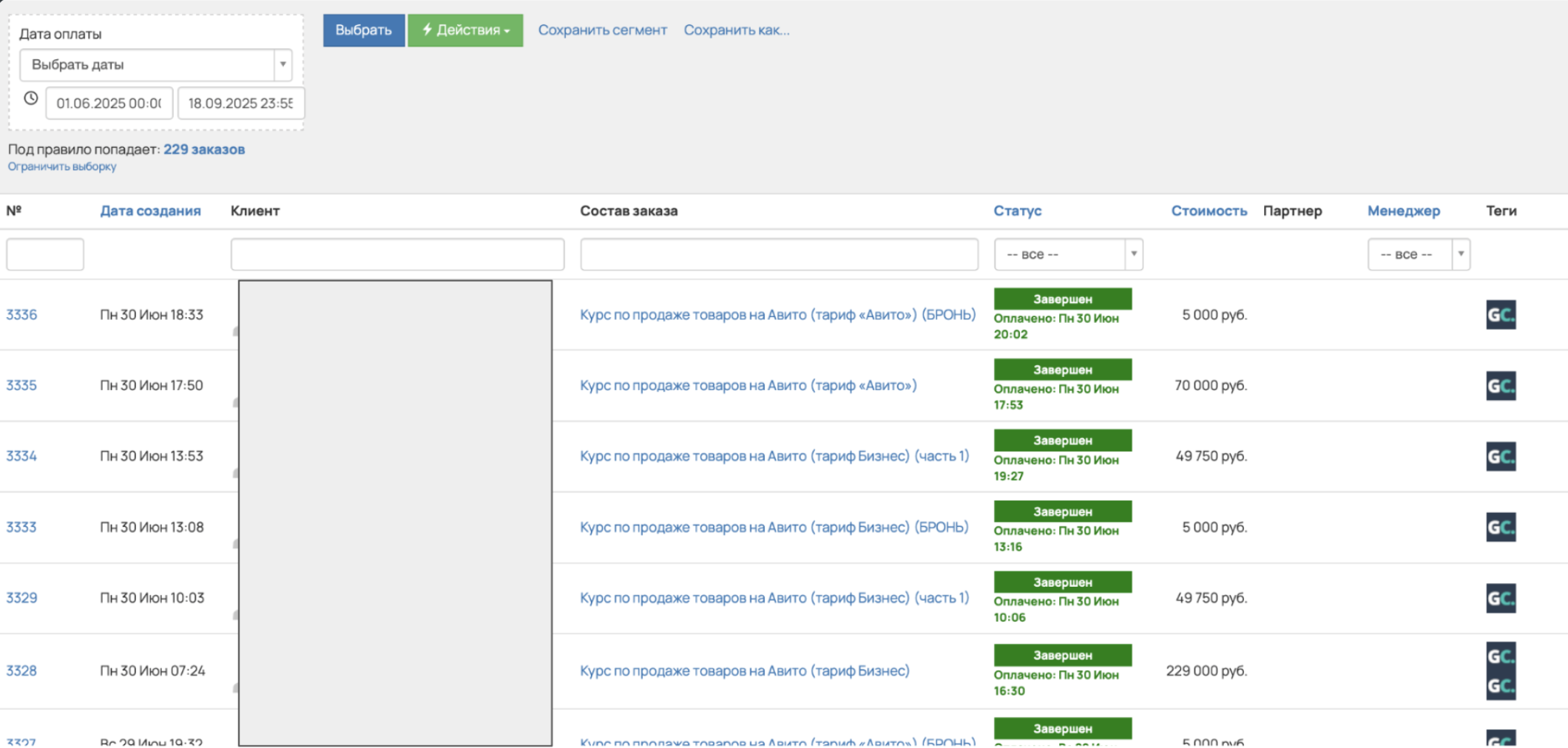Click the GC tag icon for order 3334
The height and width of the screenshot is (748, 1568).
pos(1500,456)
